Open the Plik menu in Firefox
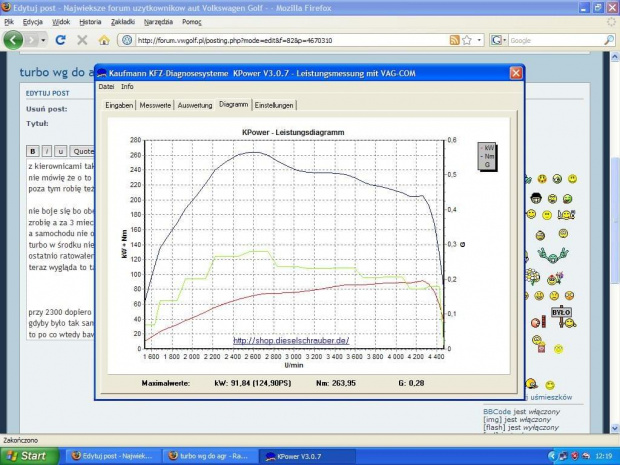 coord(9,22)
